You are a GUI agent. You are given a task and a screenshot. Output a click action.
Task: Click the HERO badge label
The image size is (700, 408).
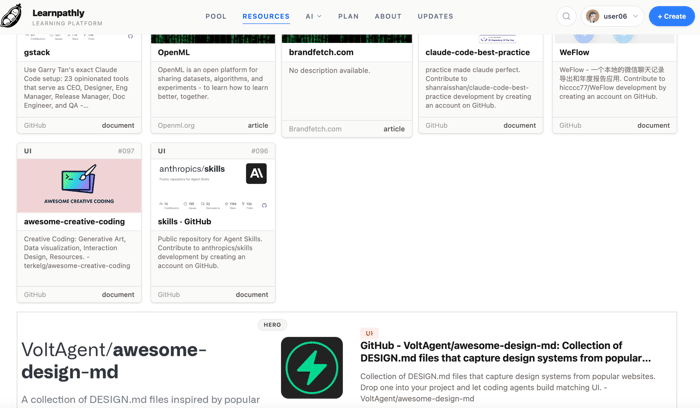[x=272, y=325]
